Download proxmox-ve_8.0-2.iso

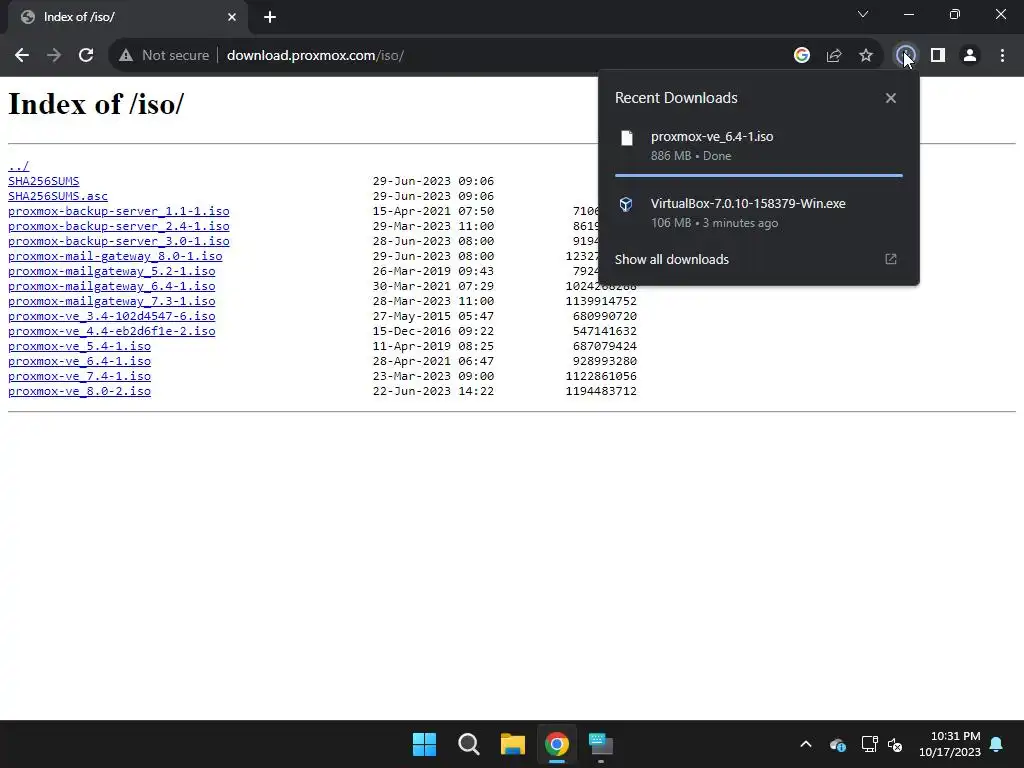[79, 391]
